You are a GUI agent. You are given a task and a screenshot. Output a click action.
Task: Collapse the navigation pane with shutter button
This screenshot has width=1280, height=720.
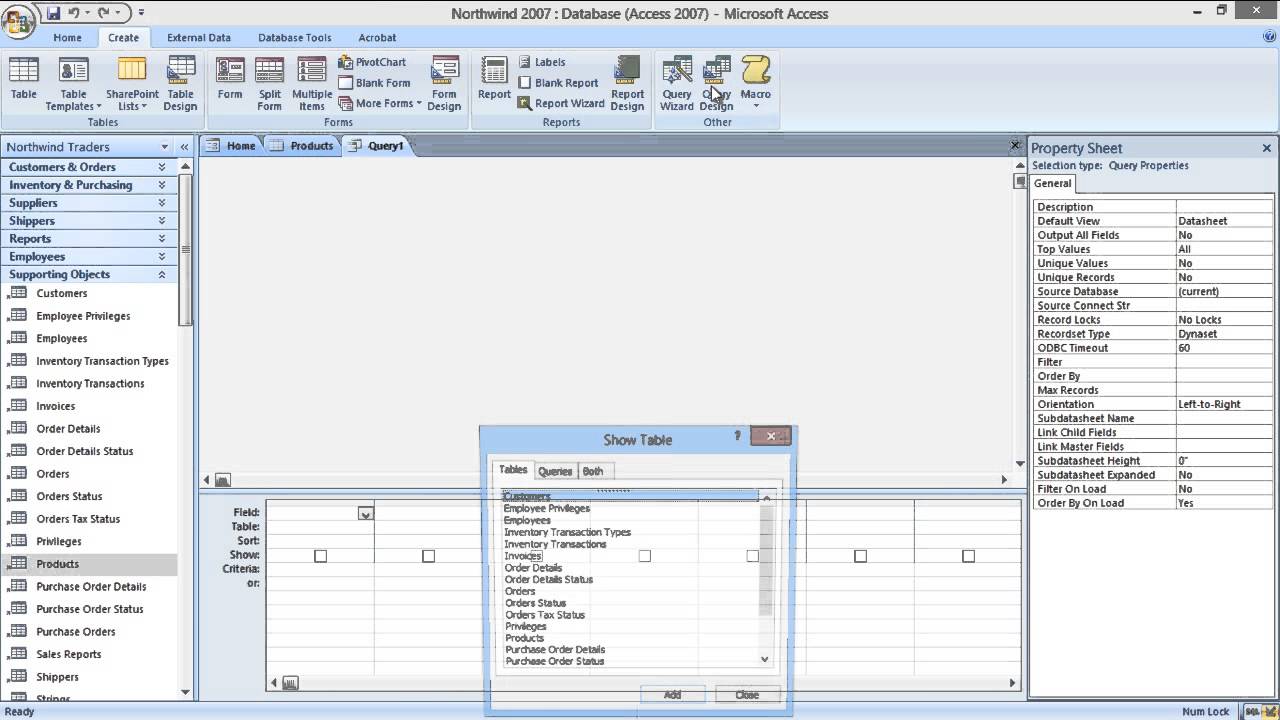pos(184,147)
